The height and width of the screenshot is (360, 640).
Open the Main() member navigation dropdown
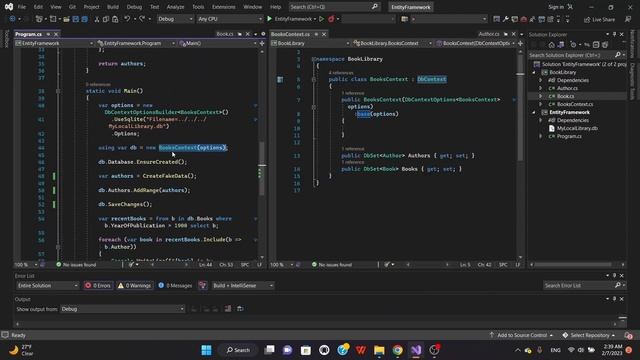click(x=218, y=43)
